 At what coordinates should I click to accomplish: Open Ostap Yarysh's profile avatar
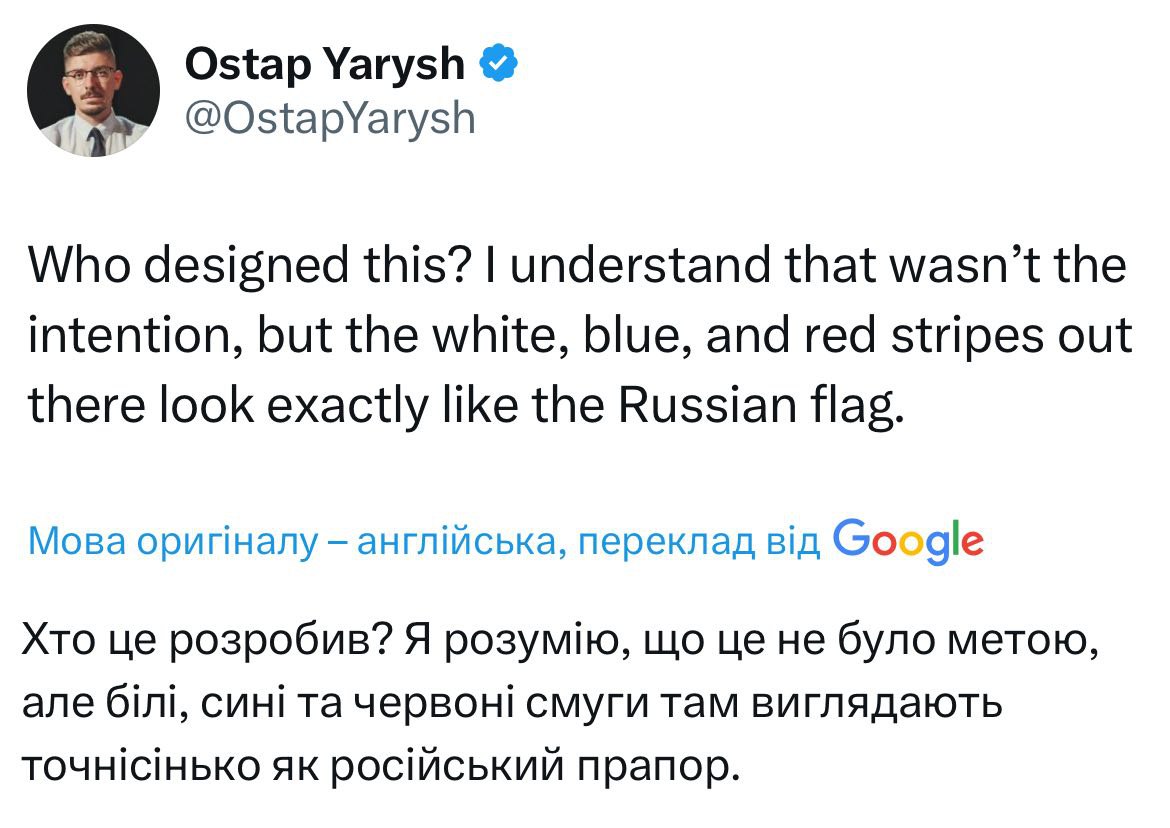tap(92, 90)
